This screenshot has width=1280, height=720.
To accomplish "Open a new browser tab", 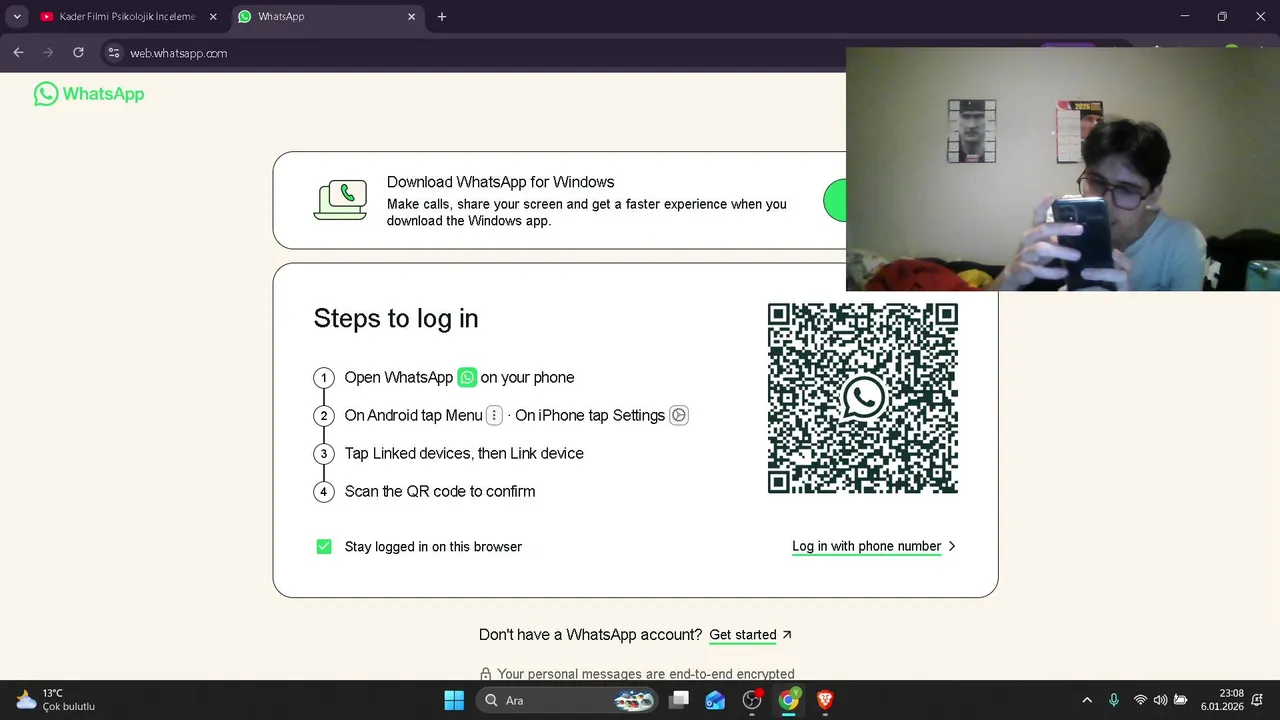I will [x=442, y=17].
